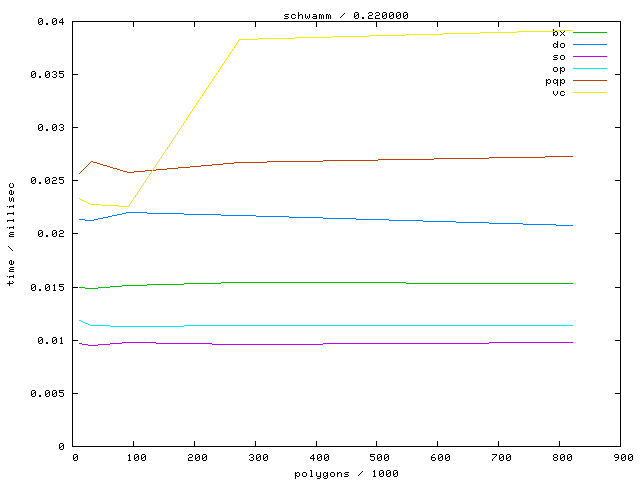Click the 'pqp' legend label
640x480 pixels.
click(x=555, y=80)
